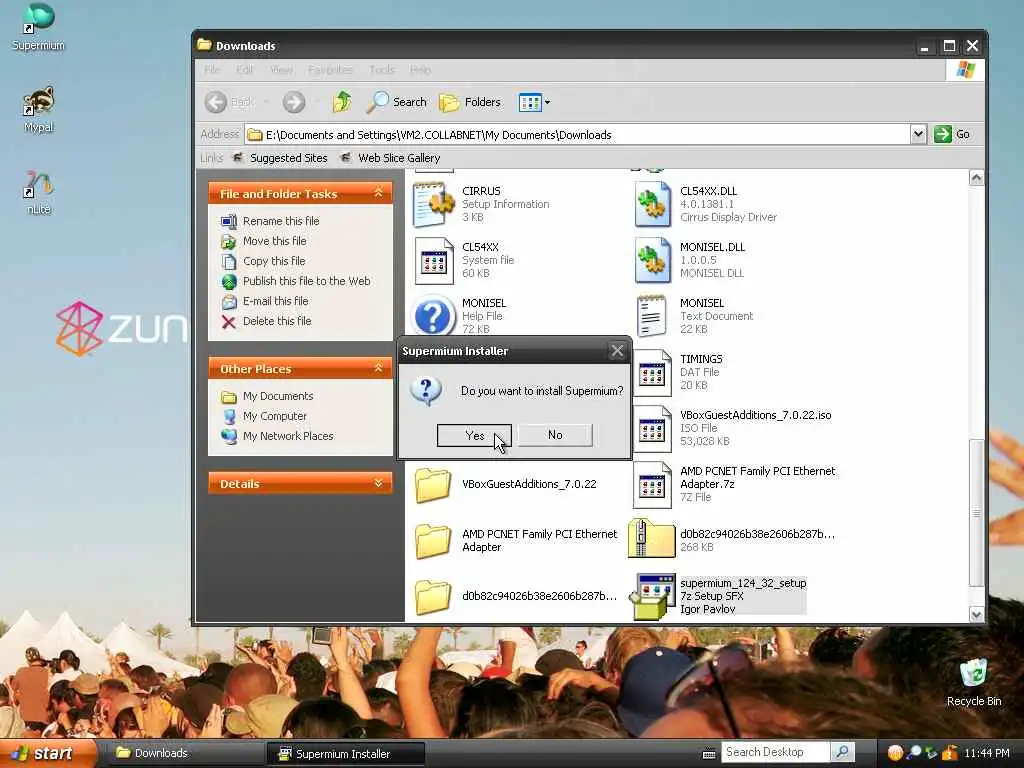Click the Forward arrow toolbar icon
Screen dimensions: 1024x768
tap(294, 103)
